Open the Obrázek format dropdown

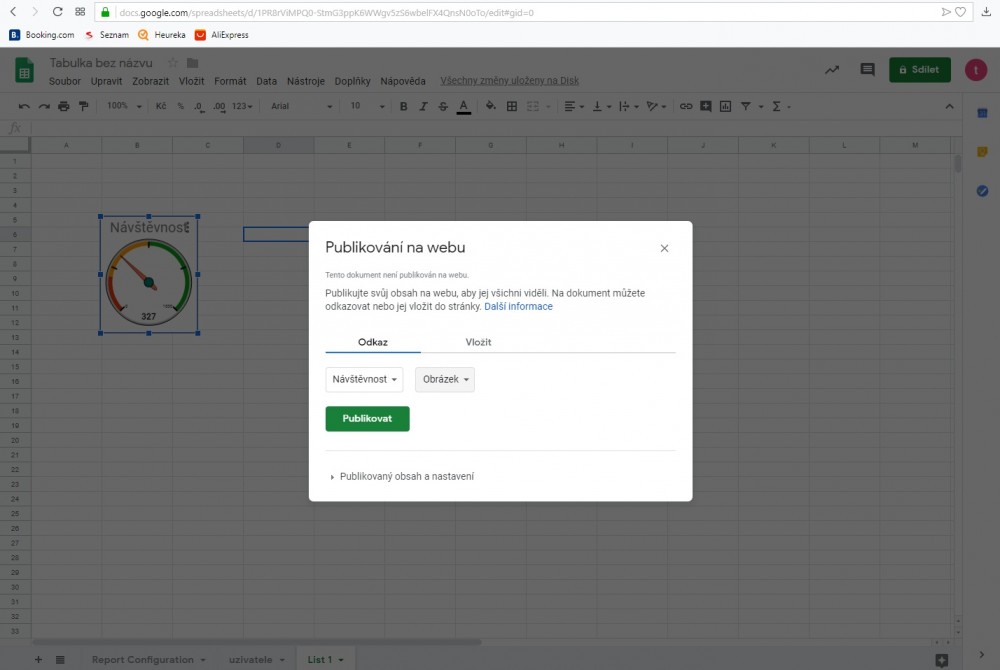tap(445, 380)
